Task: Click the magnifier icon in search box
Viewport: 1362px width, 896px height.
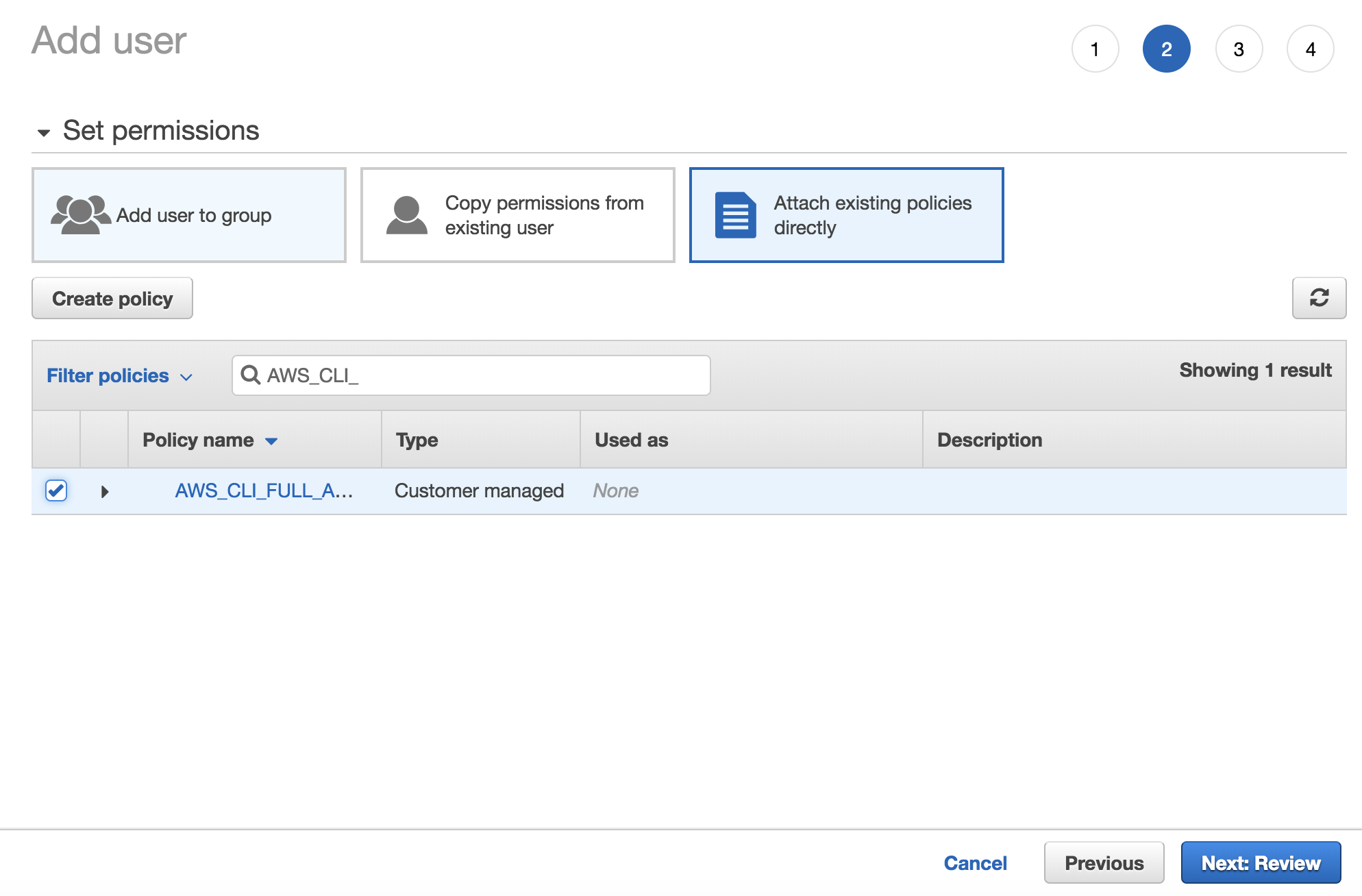Action: point(251,375)
